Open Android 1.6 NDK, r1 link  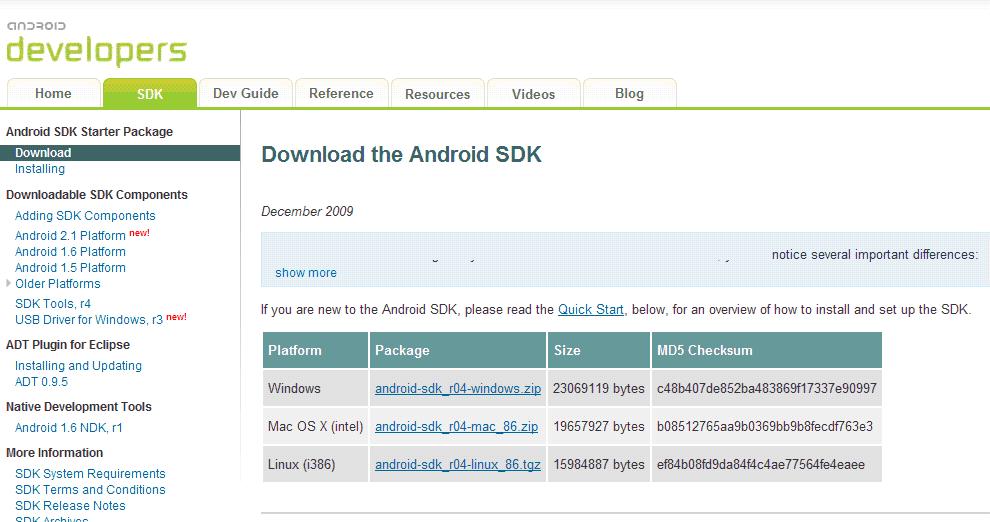pos(69,428)
